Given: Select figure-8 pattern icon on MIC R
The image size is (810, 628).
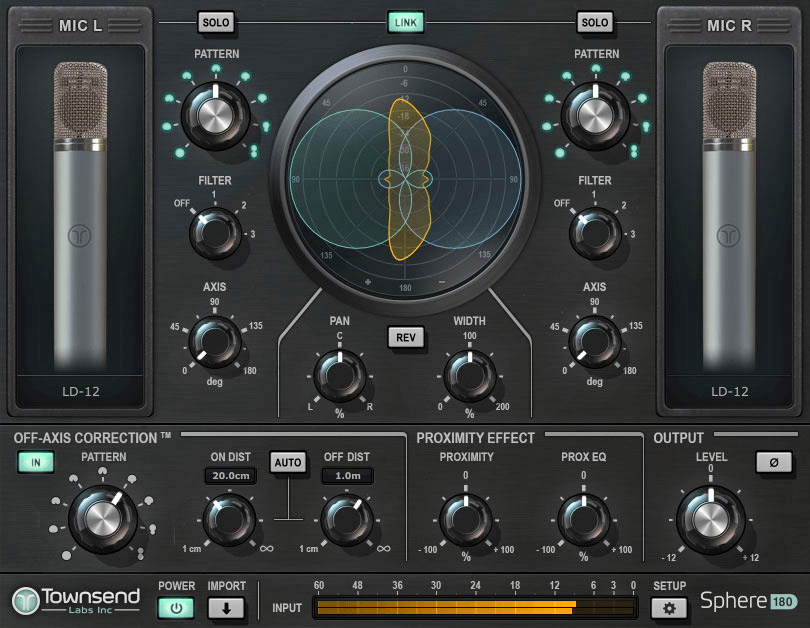Looking at the screenshot, I should (634, 151).
